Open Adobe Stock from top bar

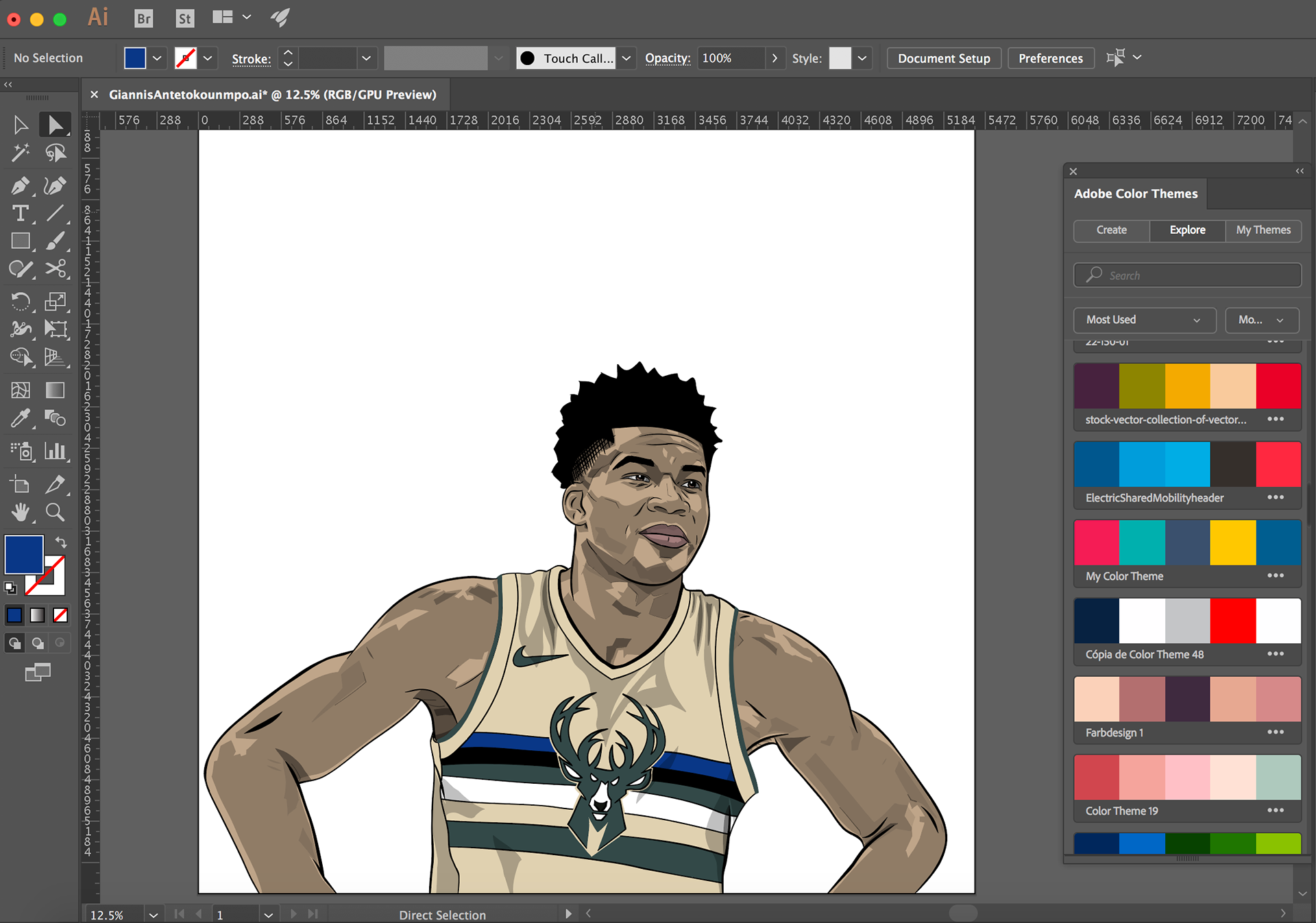tap(184, 19)
